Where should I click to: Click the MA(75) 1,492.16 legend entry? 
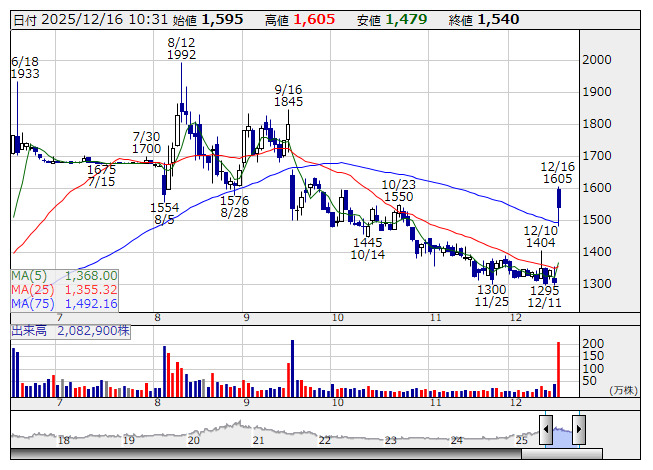pos(64,303)
